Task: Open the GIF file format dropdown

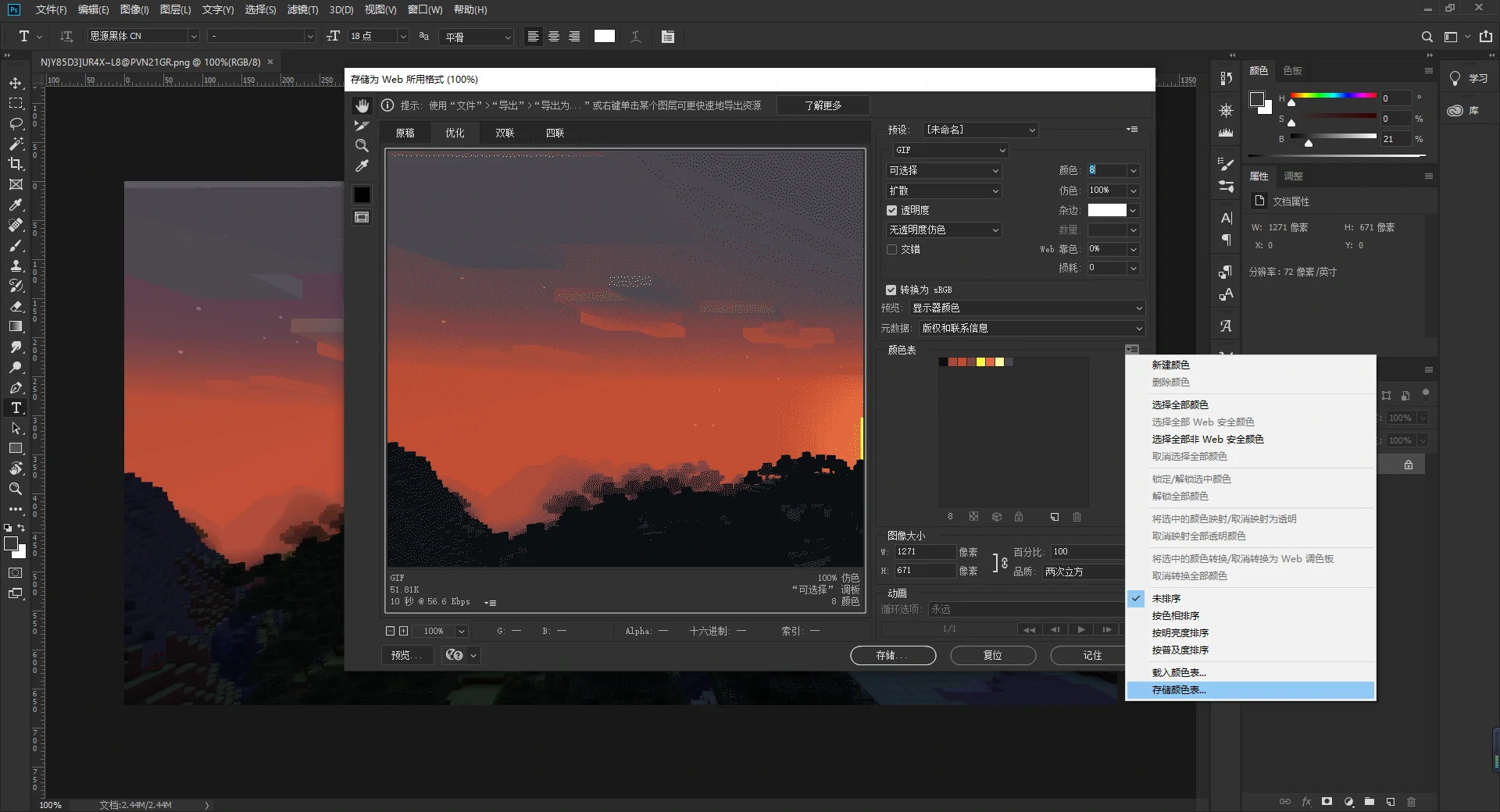Action: [x=950, y=150]
